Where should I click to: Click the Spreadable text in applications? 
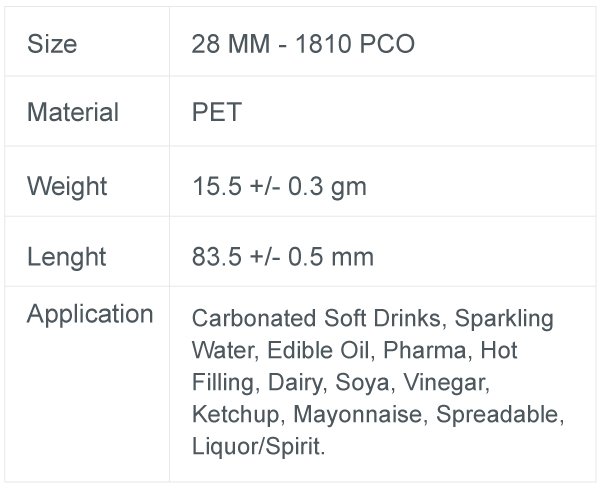coord(498,414)
